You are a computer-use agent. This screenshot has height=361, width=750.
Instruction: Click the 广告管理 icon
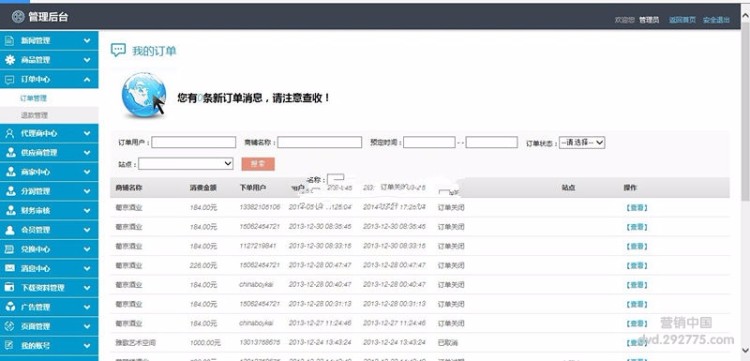(10, 307)
